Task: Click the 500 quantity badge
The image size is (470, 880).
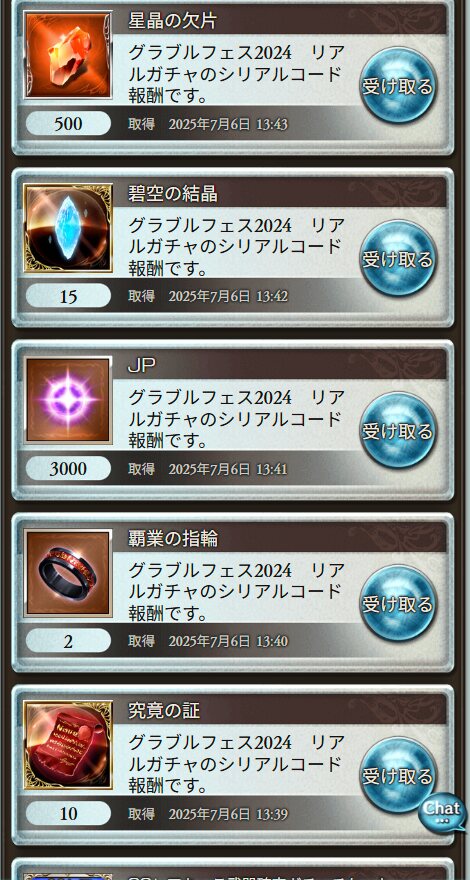Action: pyautogui.click(x=69, y=123)
